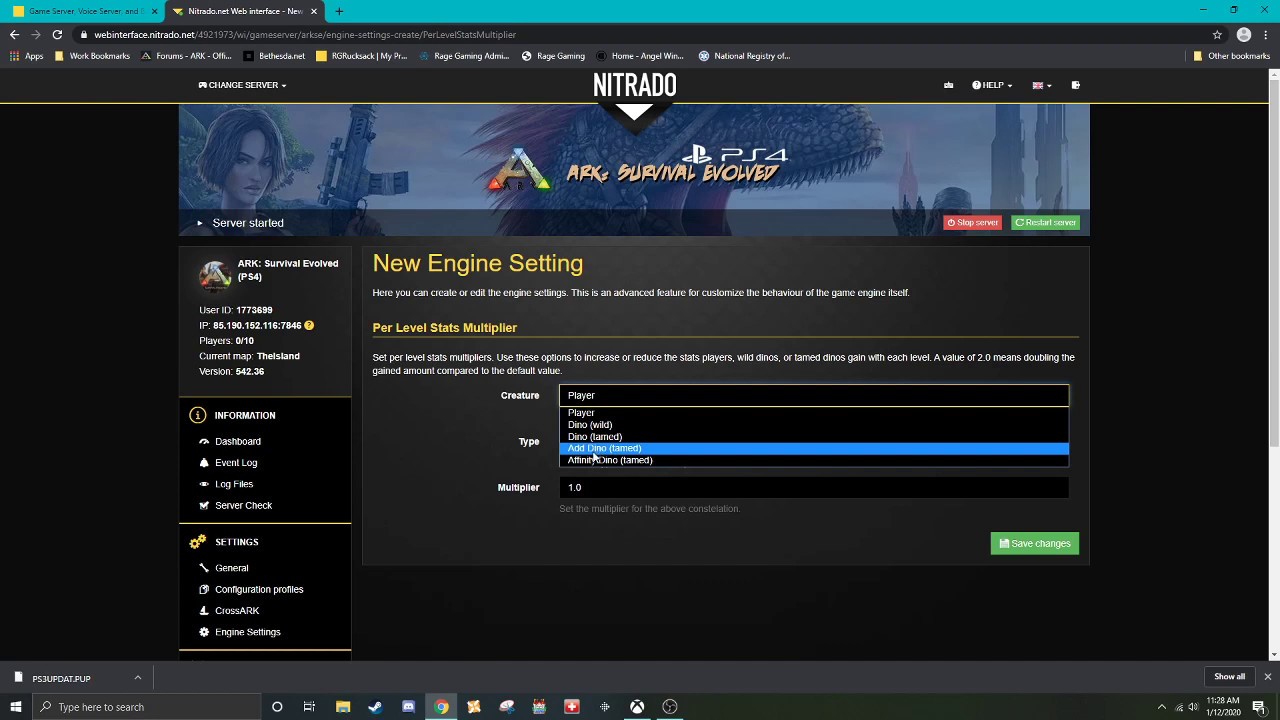The height and width of the screenshot is (720, 1280).
Task: Open a new browser tab with plus icon
Action: (x=339, y=11)
